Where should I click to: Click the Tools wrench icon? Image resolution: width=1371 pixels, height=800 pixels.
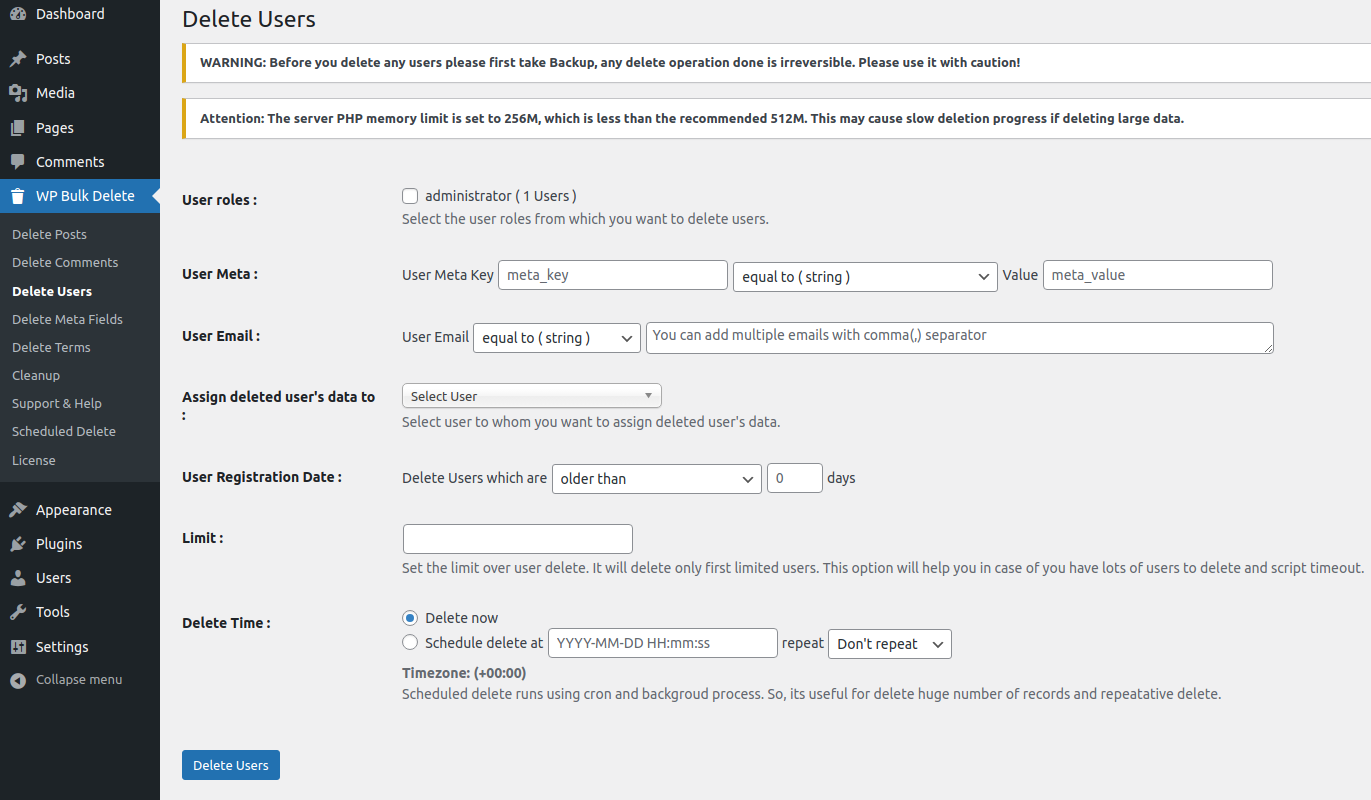(18, 612)
